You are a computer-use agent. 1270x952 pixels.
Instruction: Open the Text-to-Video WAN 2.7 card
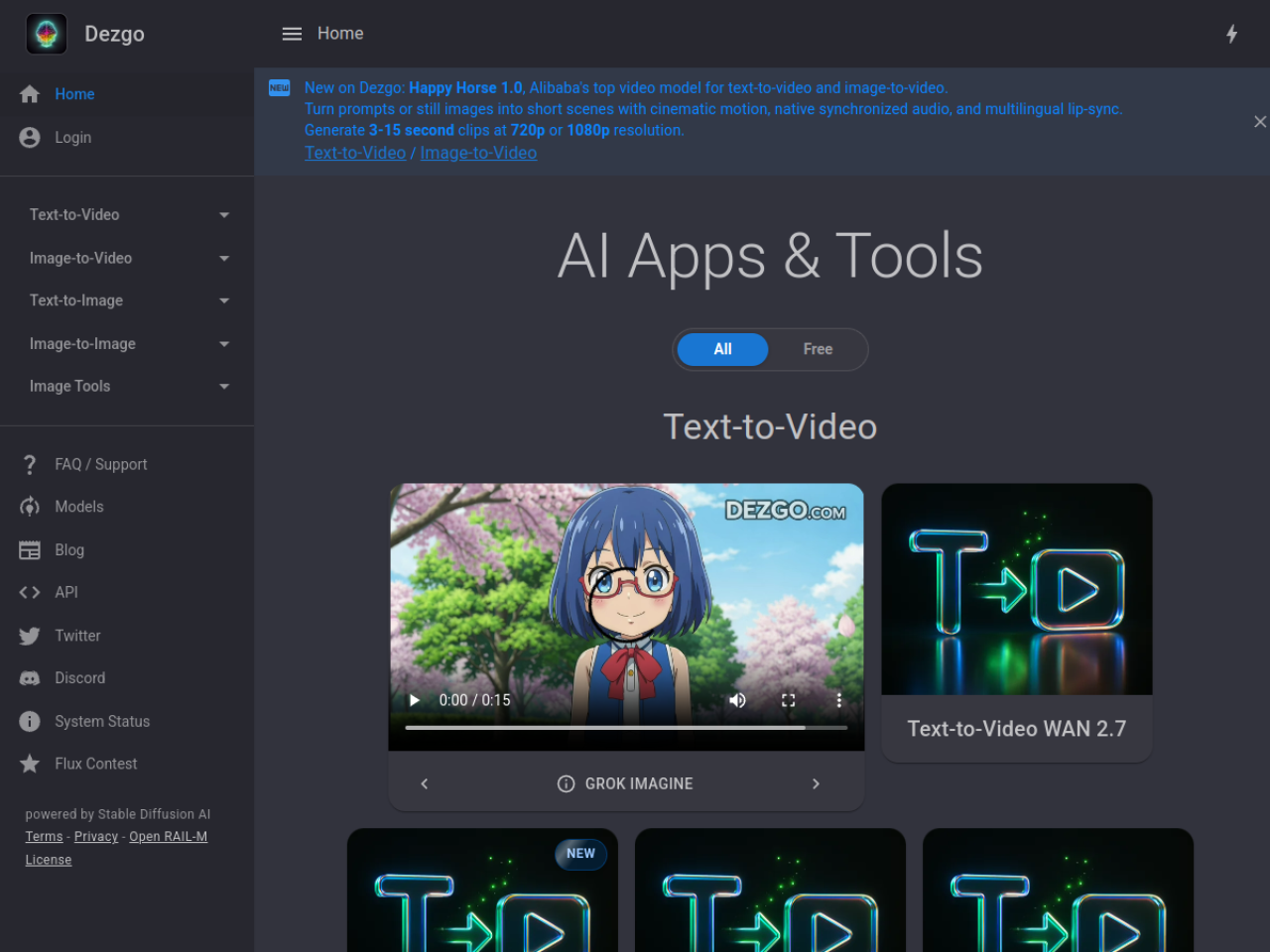point(1017,623)
